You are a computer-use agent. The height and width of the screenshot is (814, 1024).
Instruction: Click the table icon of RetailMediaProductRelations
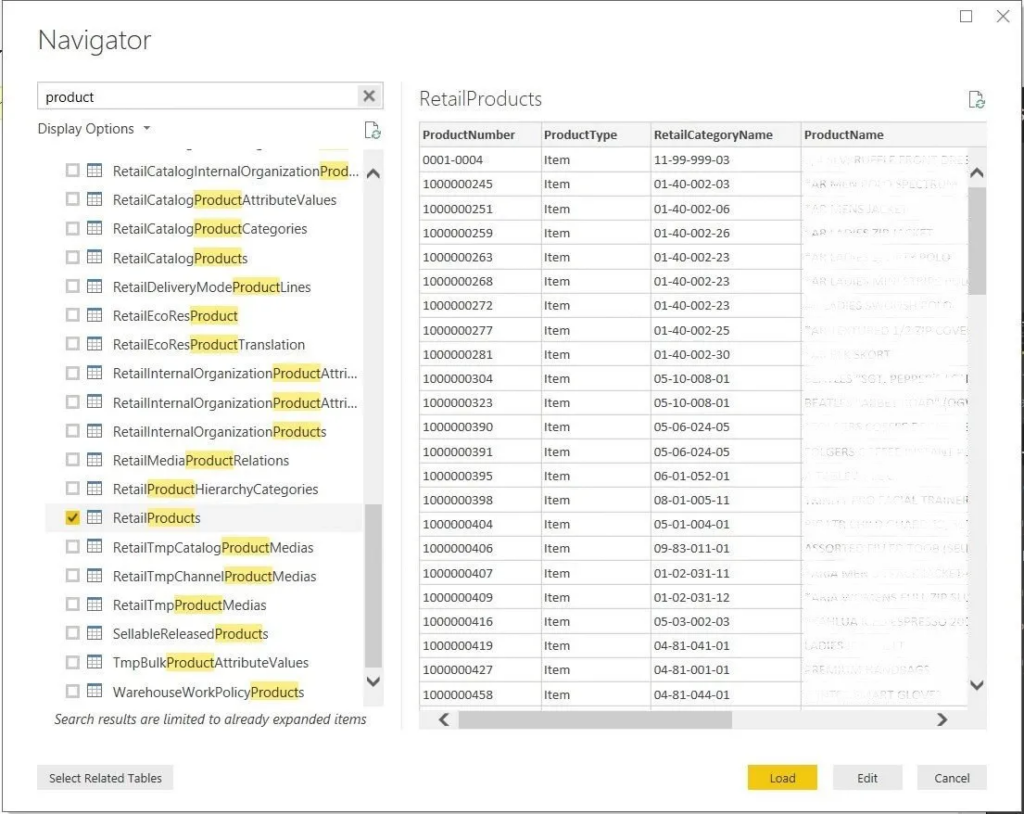[95, 460]
